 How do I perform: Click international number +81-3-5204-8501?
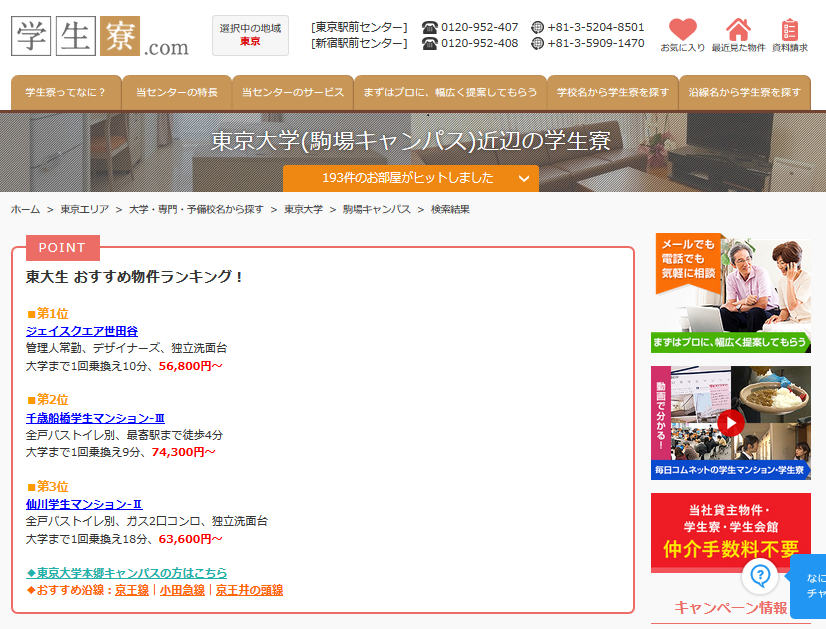pyautogui.click(x=596, y=27)
